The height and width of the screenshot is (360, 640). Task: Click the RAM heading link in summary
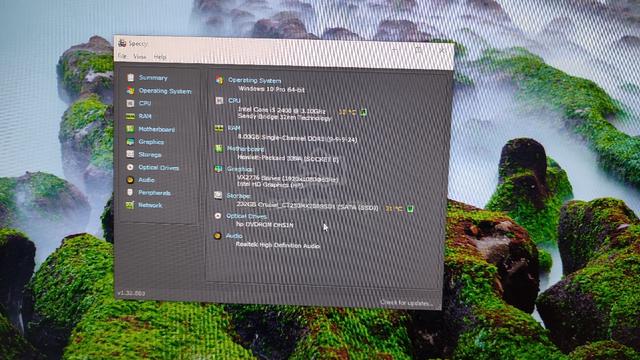pyautogui.click(x=233, y=128)
